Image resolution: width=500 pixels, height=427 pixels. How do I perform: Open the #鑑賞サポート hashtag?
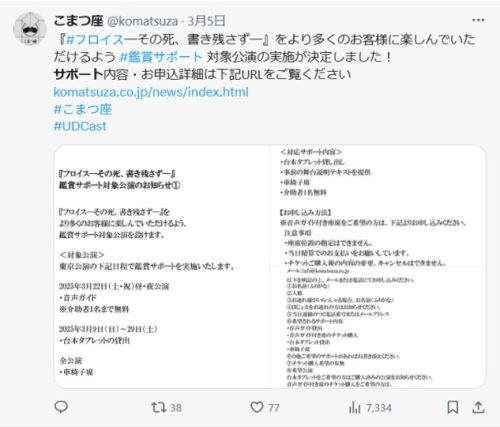point(161,57)
